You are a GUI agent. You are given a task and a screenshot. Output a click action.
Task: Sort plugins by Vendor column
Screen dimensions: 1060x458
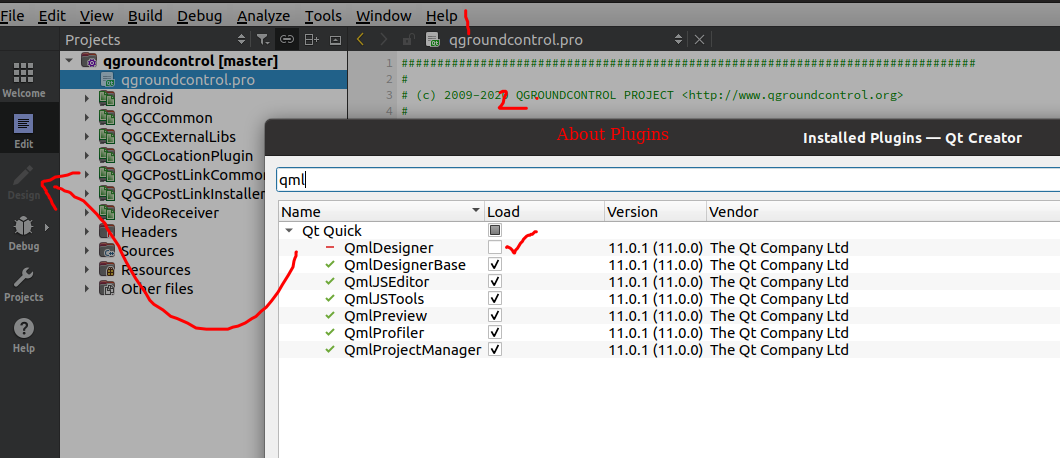pos(883,212)
